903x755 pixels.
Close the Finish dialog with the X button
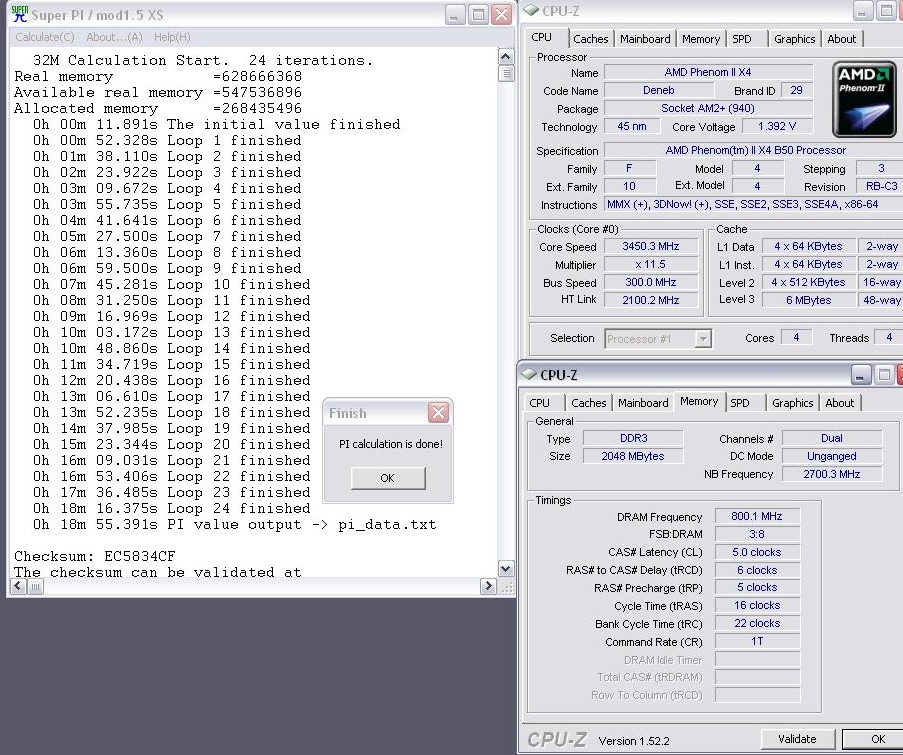pos(438,412)
